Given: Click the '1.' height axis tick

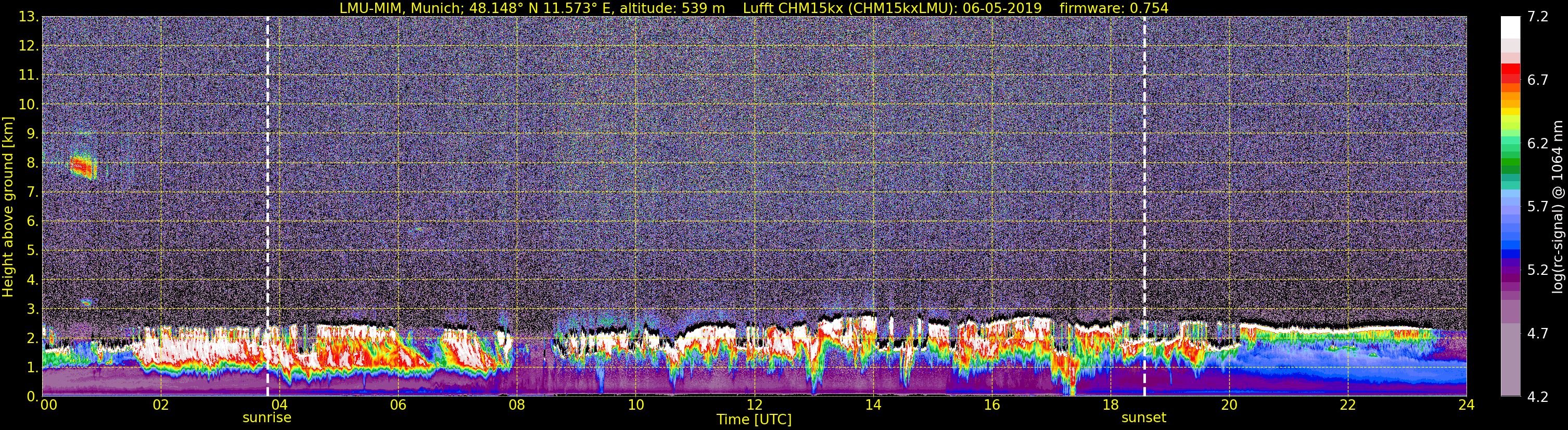Looking at the screenshot, I should [x=33, y=367].
